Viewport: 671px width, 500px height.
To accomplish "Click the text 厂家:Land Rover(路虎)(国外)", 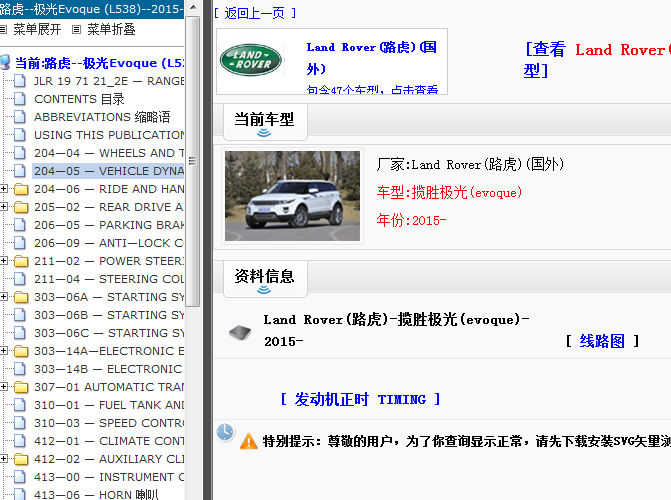I will click(x=470, y=164).
